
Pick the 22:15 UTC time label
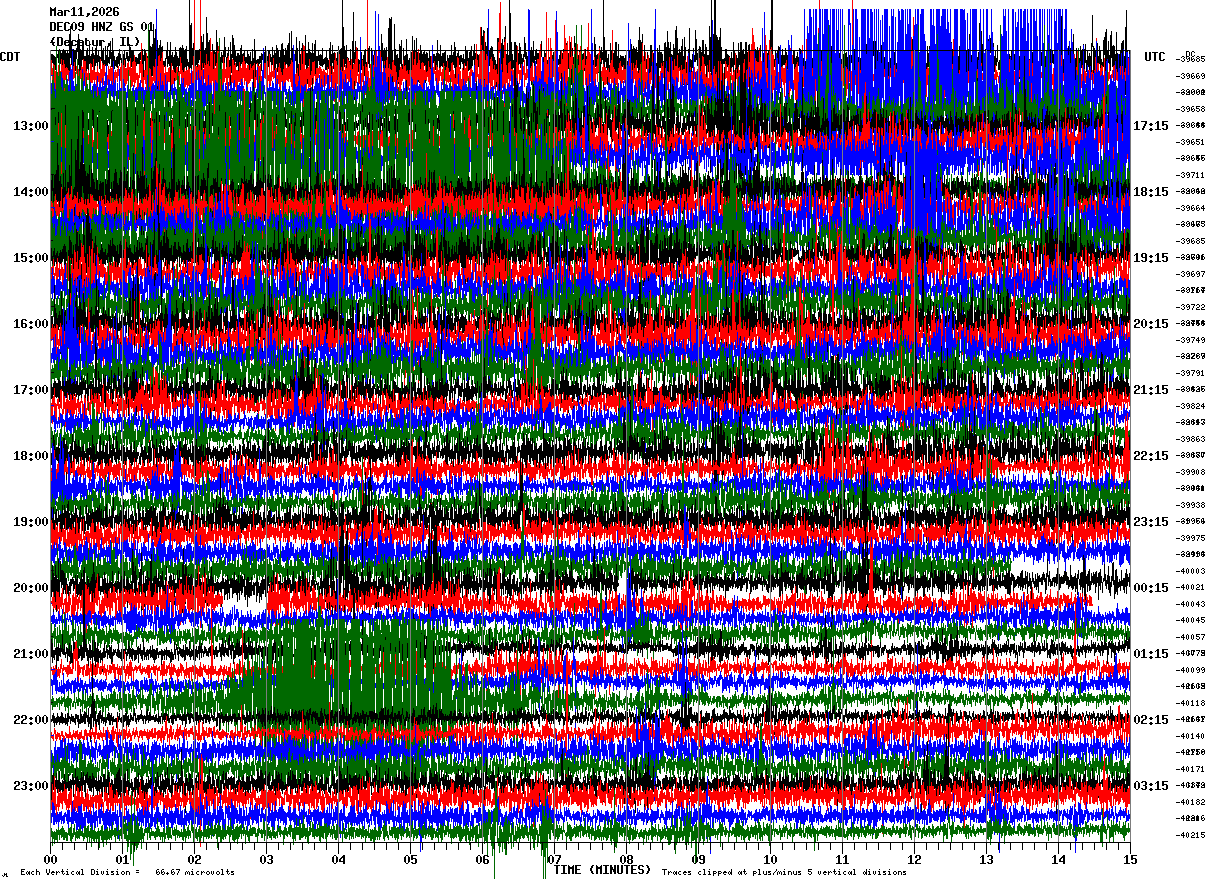tap(1151, 456)
